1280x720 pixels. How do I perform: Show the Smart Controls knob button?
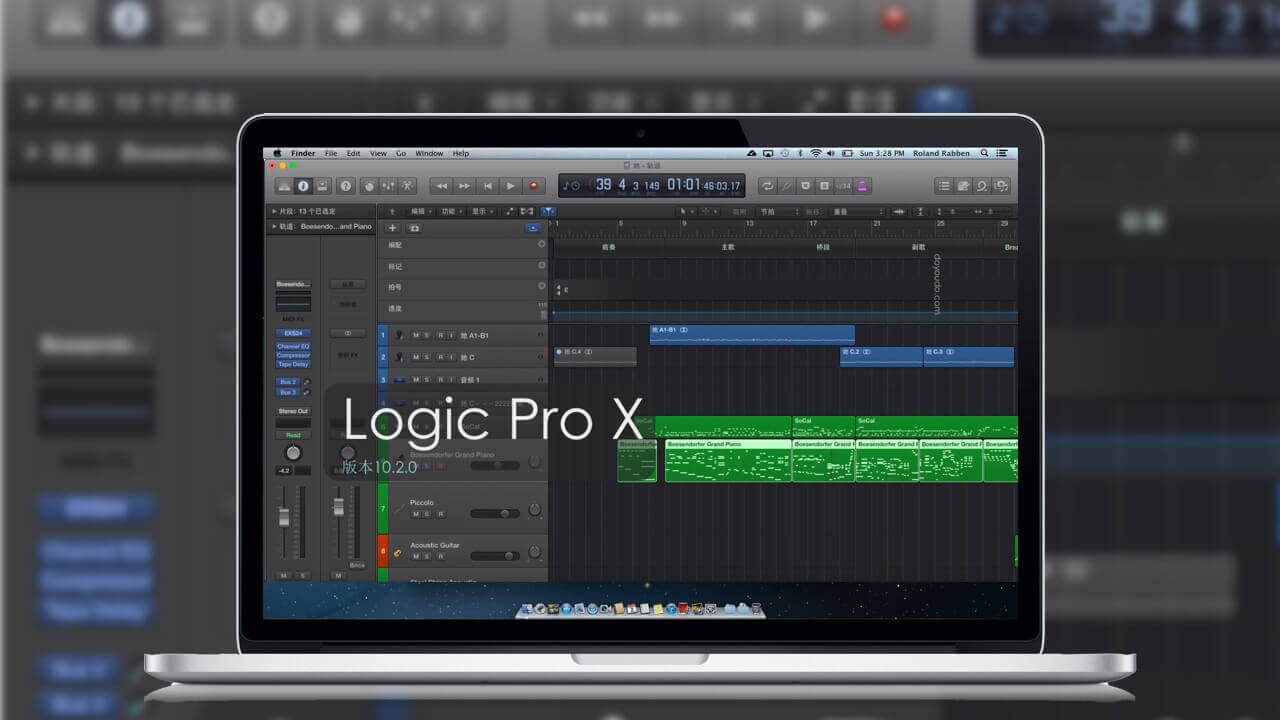(369, 186)
